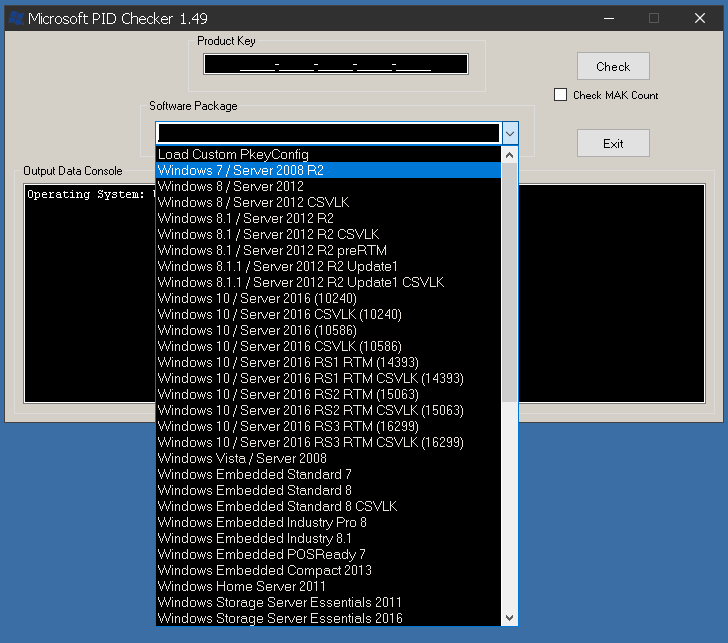Select Windows Storage Server Essentials 2011
This screenshot has width=728, height=643.
328,603
